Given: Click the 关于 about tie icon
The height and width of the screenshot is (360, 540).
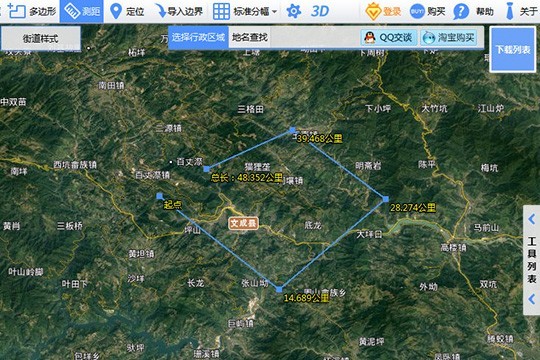Looking at the screenshot, I should [x=509, y=11].
